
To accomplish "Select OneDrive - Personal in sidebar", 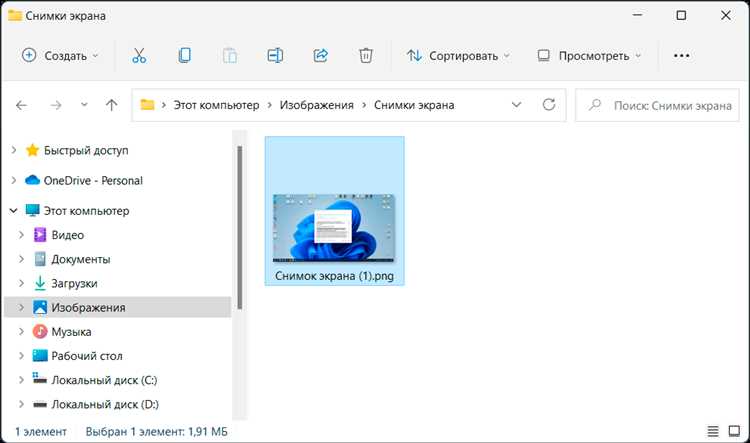I will click(93, 180).
